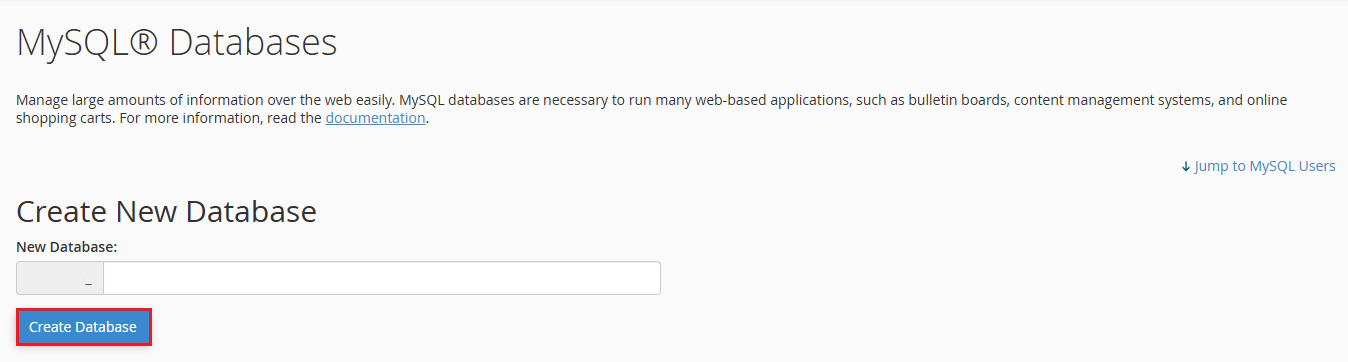Click the words 'MySQL Users' in the jump link
Screen dimensions: 1348x362
[x=1292, y=166]
